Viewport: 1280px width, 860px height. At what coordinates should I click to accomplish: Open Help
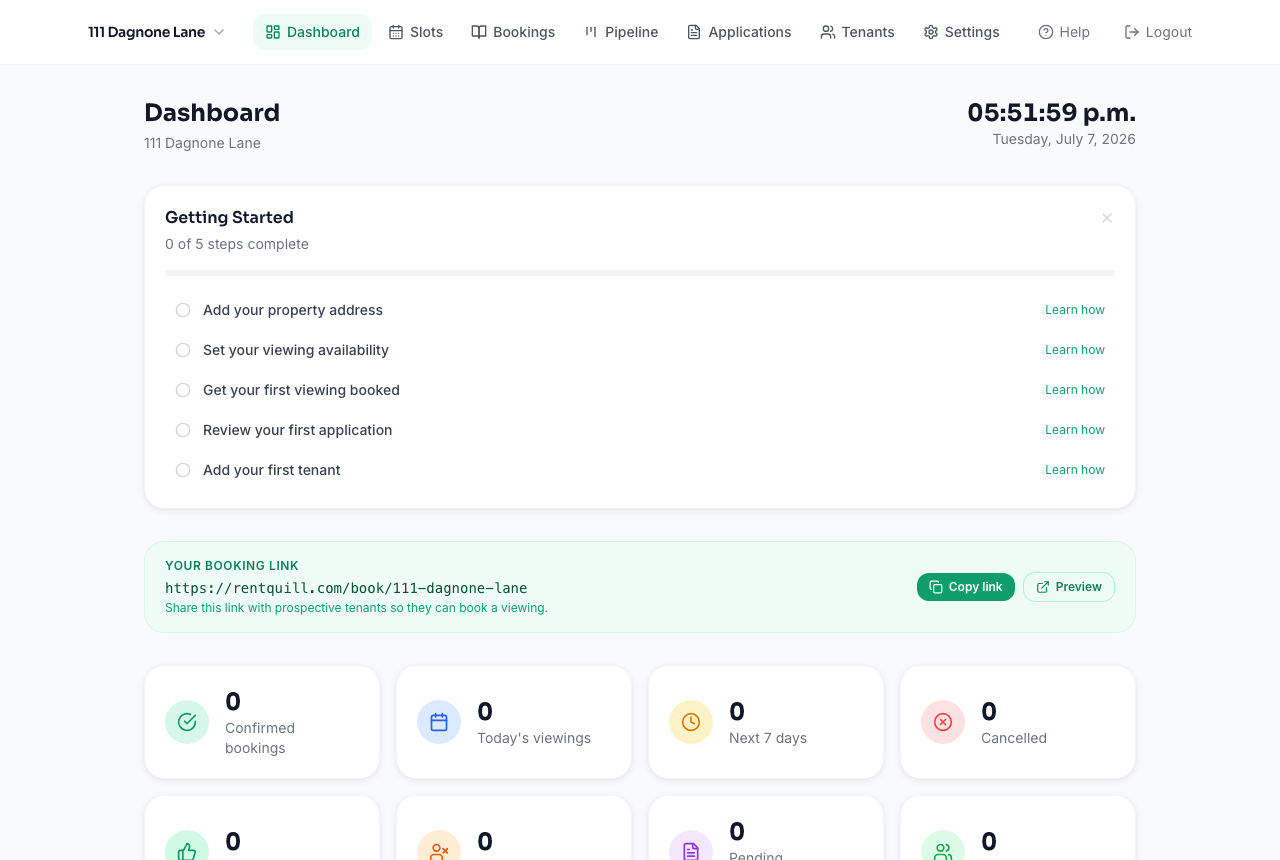coord(1064,32)
